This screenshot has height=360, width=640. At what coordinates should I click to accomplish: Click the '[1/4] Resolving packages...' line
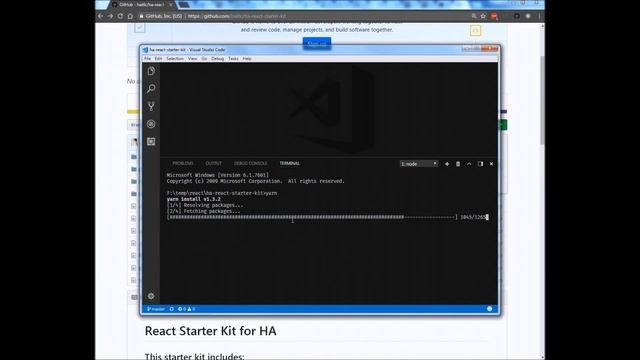tap(205, 205)
